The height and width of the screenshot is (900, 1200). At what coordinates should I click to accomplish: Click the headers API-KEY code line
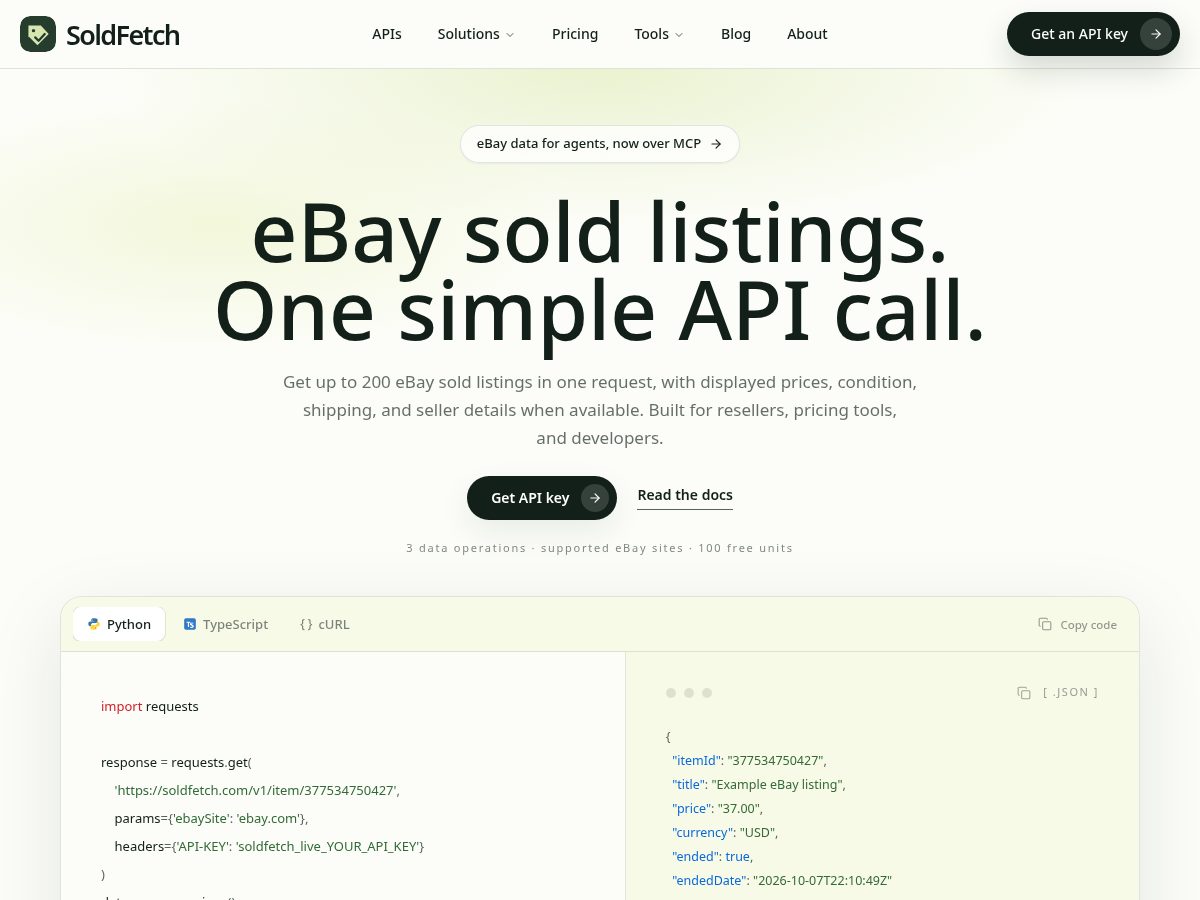pos(270,846)
